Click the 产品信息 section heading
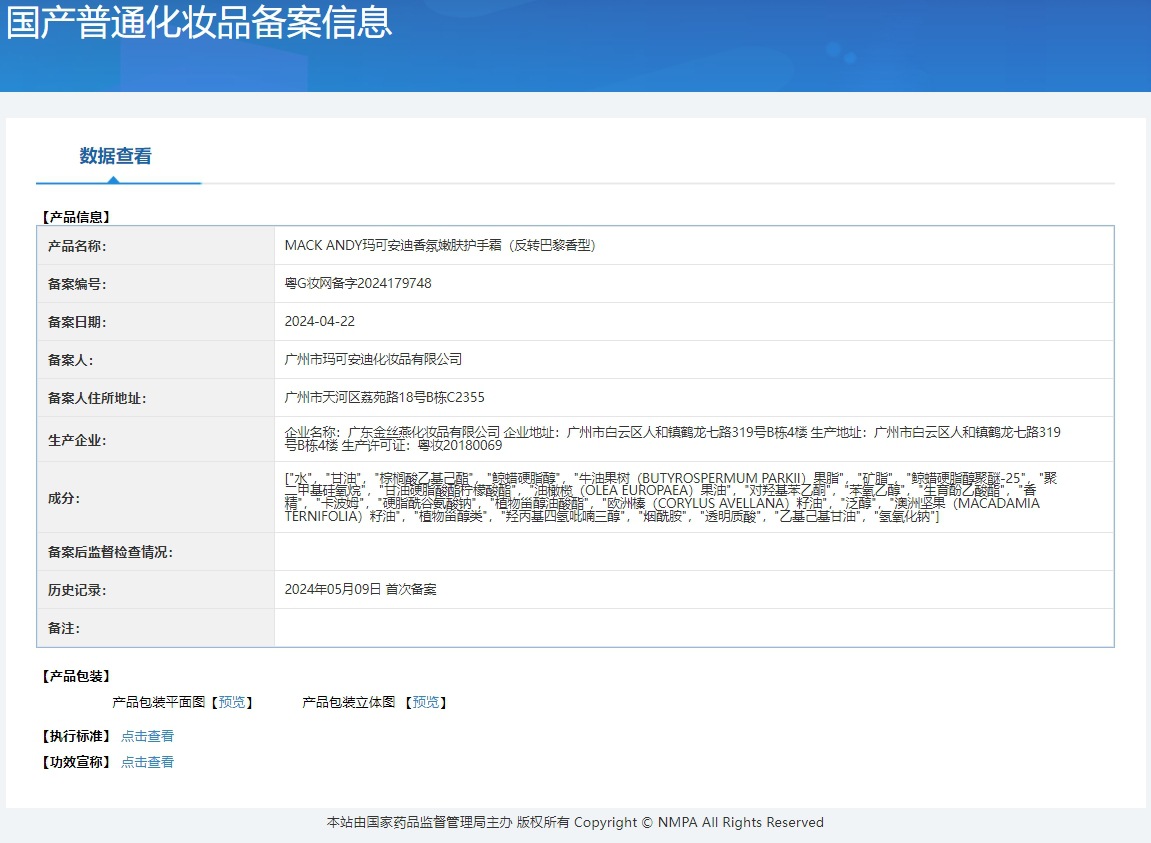The width and height of the screenshot is (1151, 843). (x=76, y=217)
